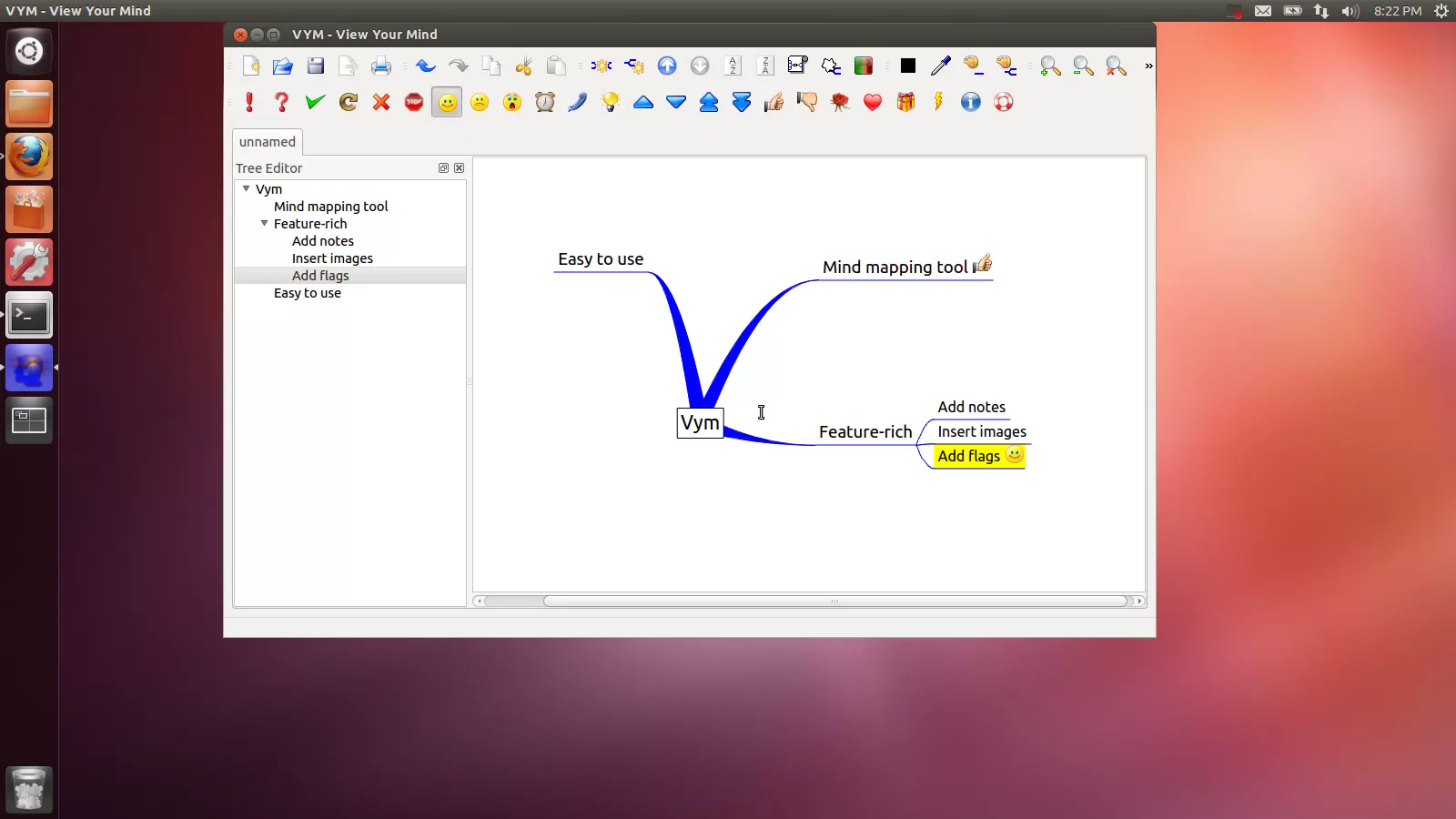Viewport: 1456px width, 819px height.
Task: Cut the selection with the scissors icon
Action: pos(523,66)
